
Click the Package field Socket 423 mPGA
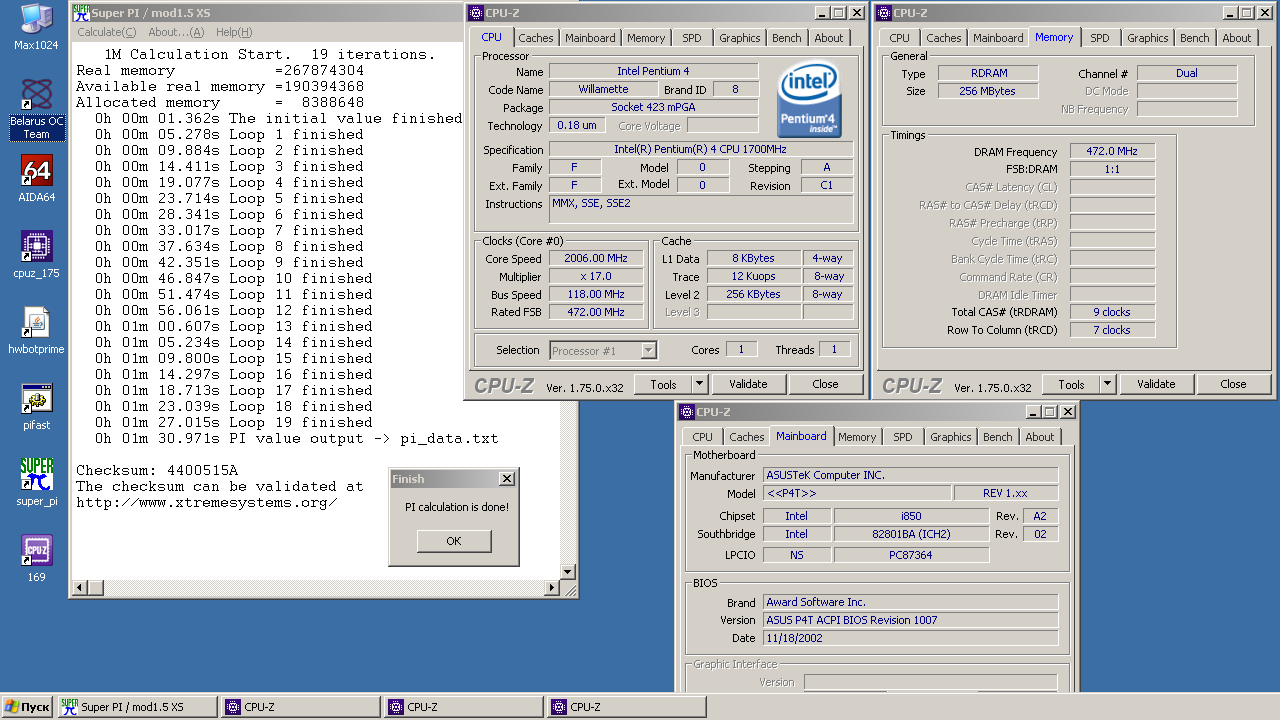(653, 107)
